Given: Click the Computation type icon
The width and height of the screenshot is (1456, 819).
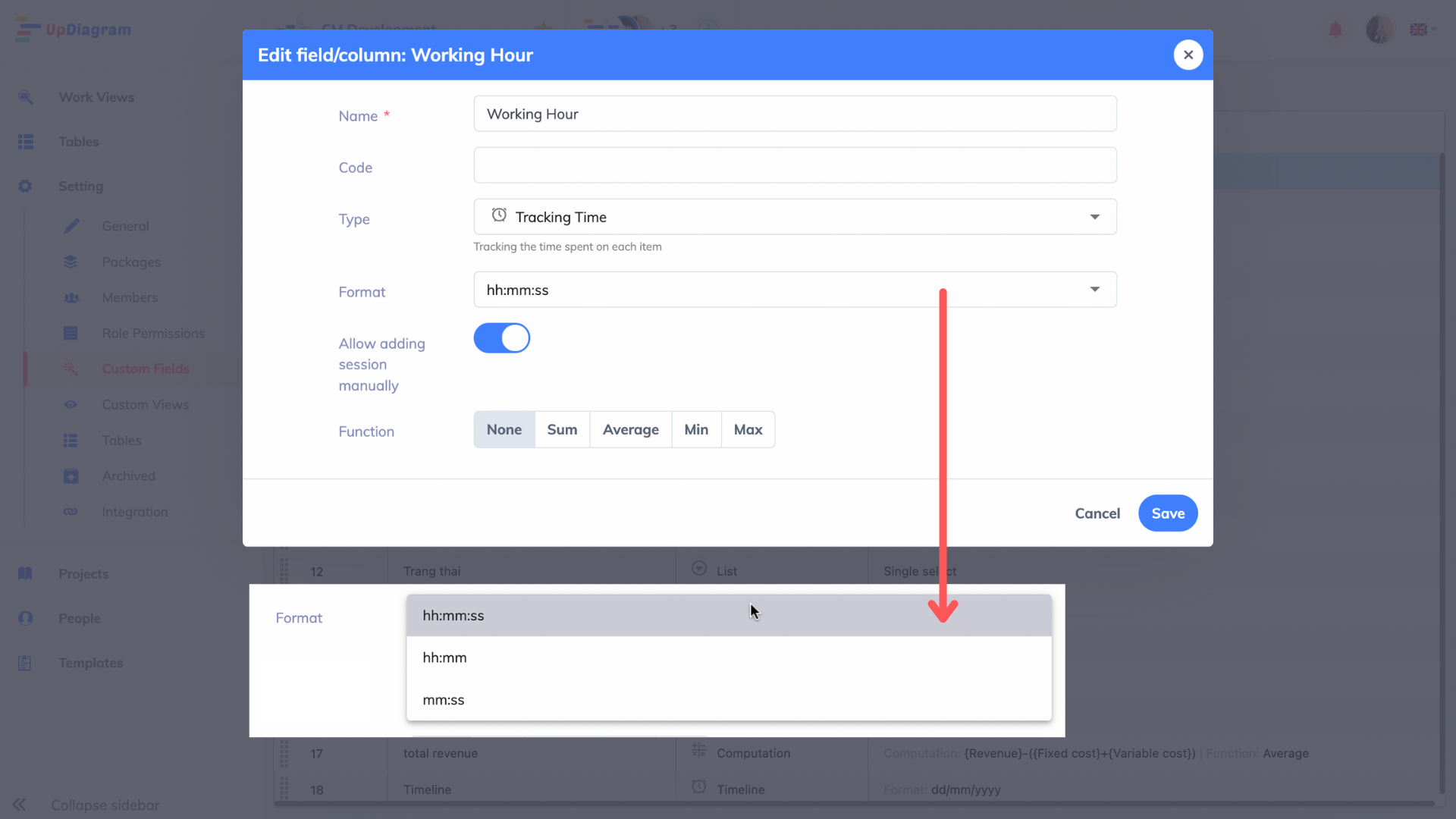Looking at the screenshot, I should point(699,751).
